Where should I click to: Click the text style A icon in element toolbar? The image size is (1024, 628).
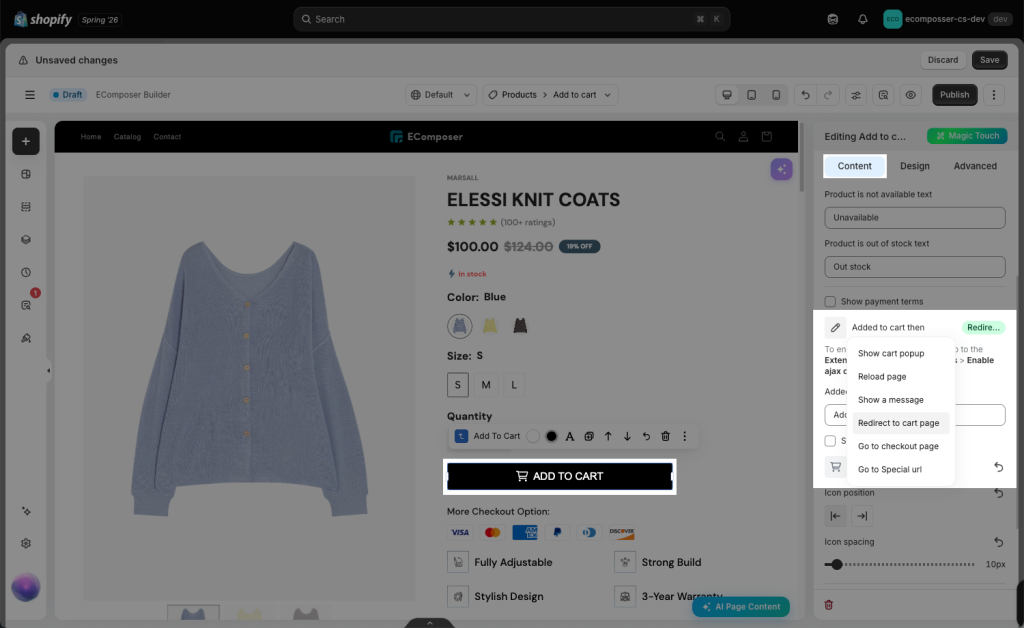pyautogui.click(x=569, y=436)
